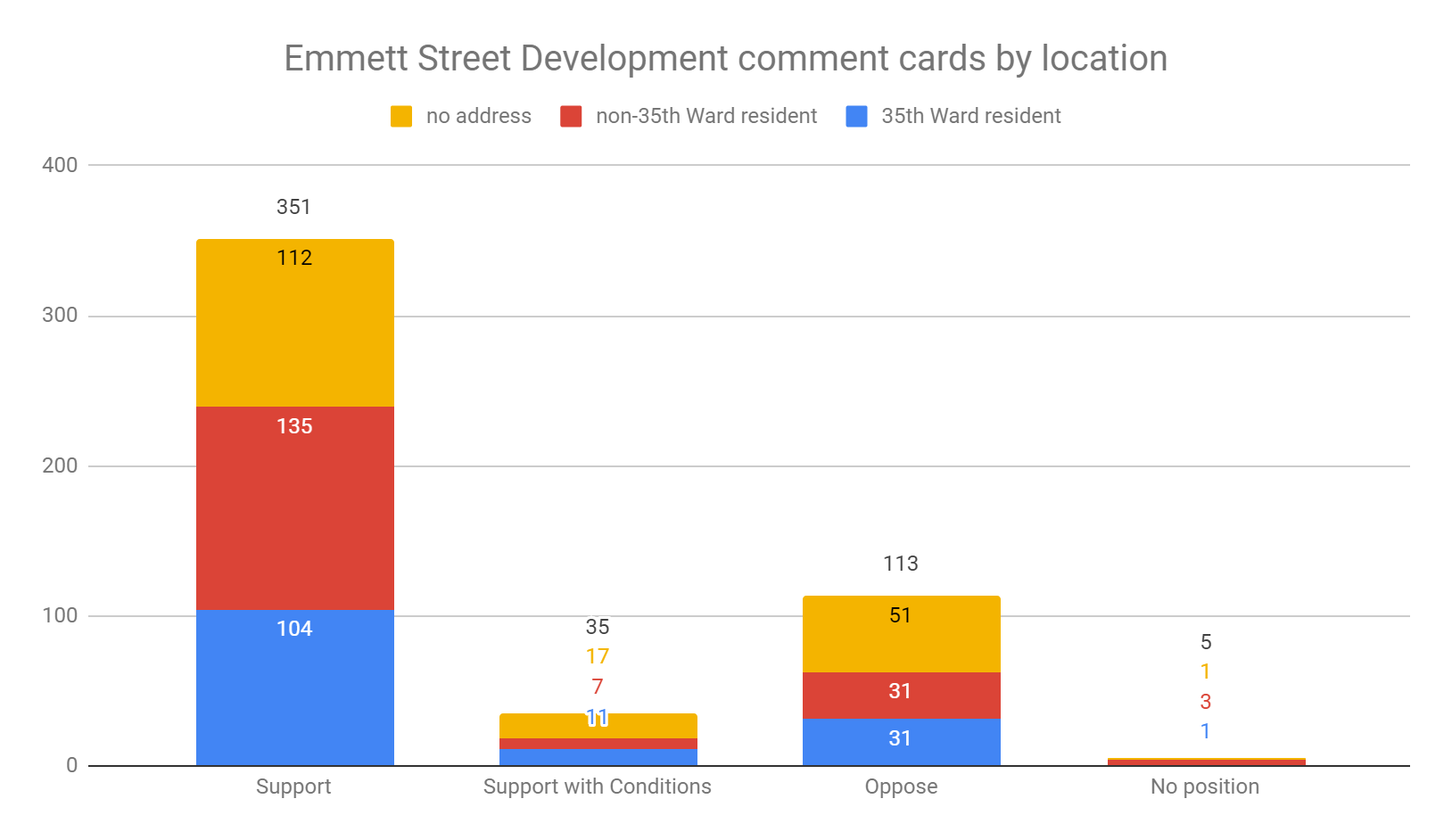Click the blue 35th Ward resident legend swatch
This screenshot has height=840, width=1452.
coord(856,117)
